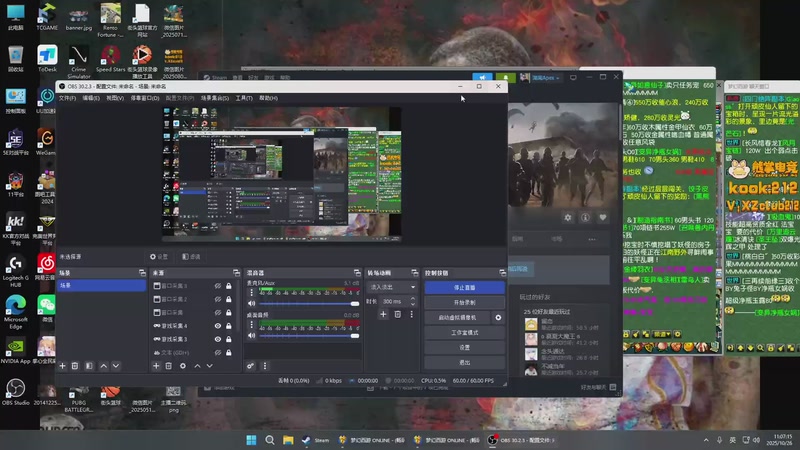The image size is (800, 450).
Task: Open the 视图(V) menu in OBS
Action: pos(115,98)
